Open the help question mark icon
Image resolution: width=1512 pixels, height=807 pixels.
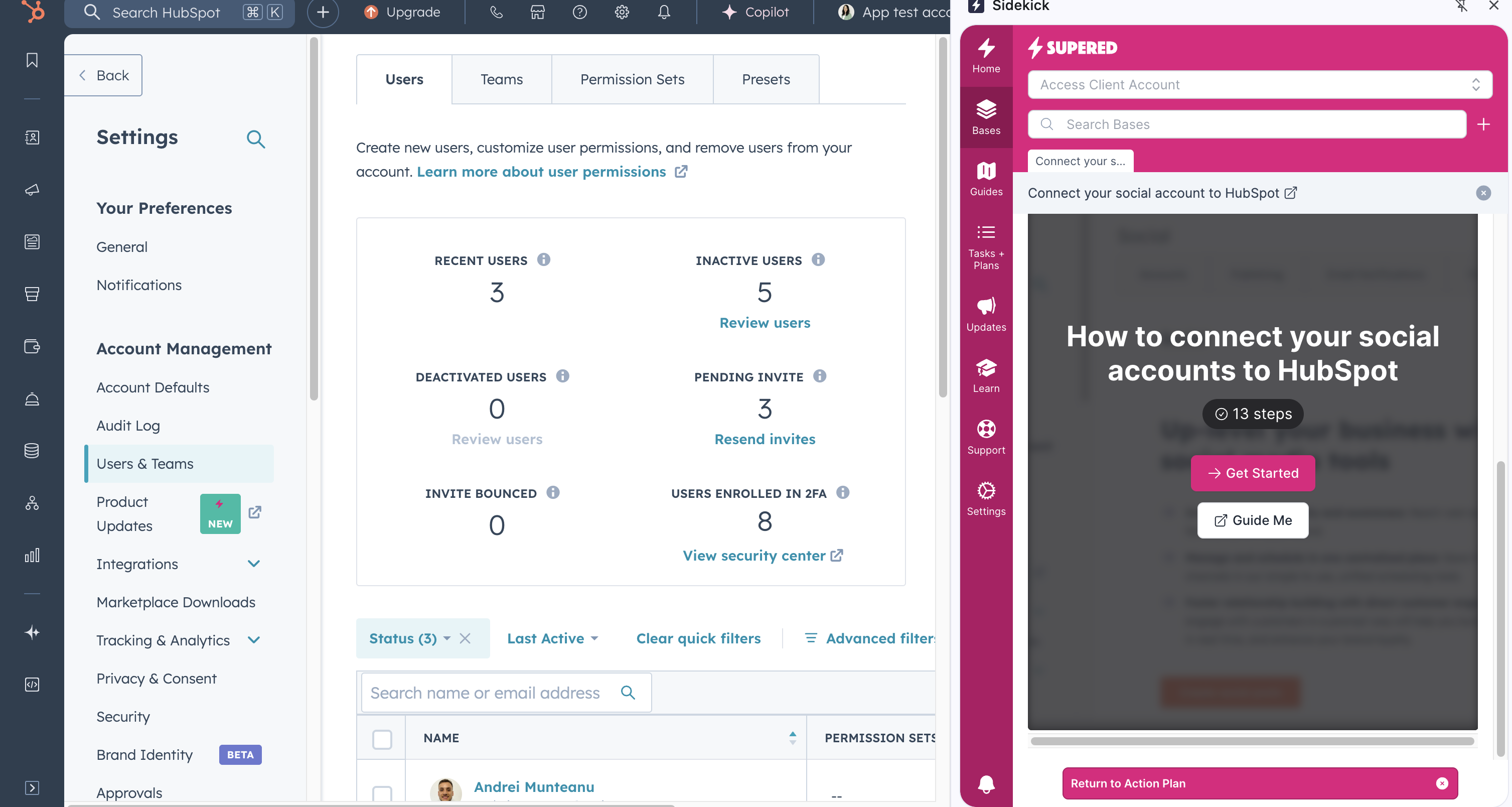pyautogui.click(x=580, y=12)
